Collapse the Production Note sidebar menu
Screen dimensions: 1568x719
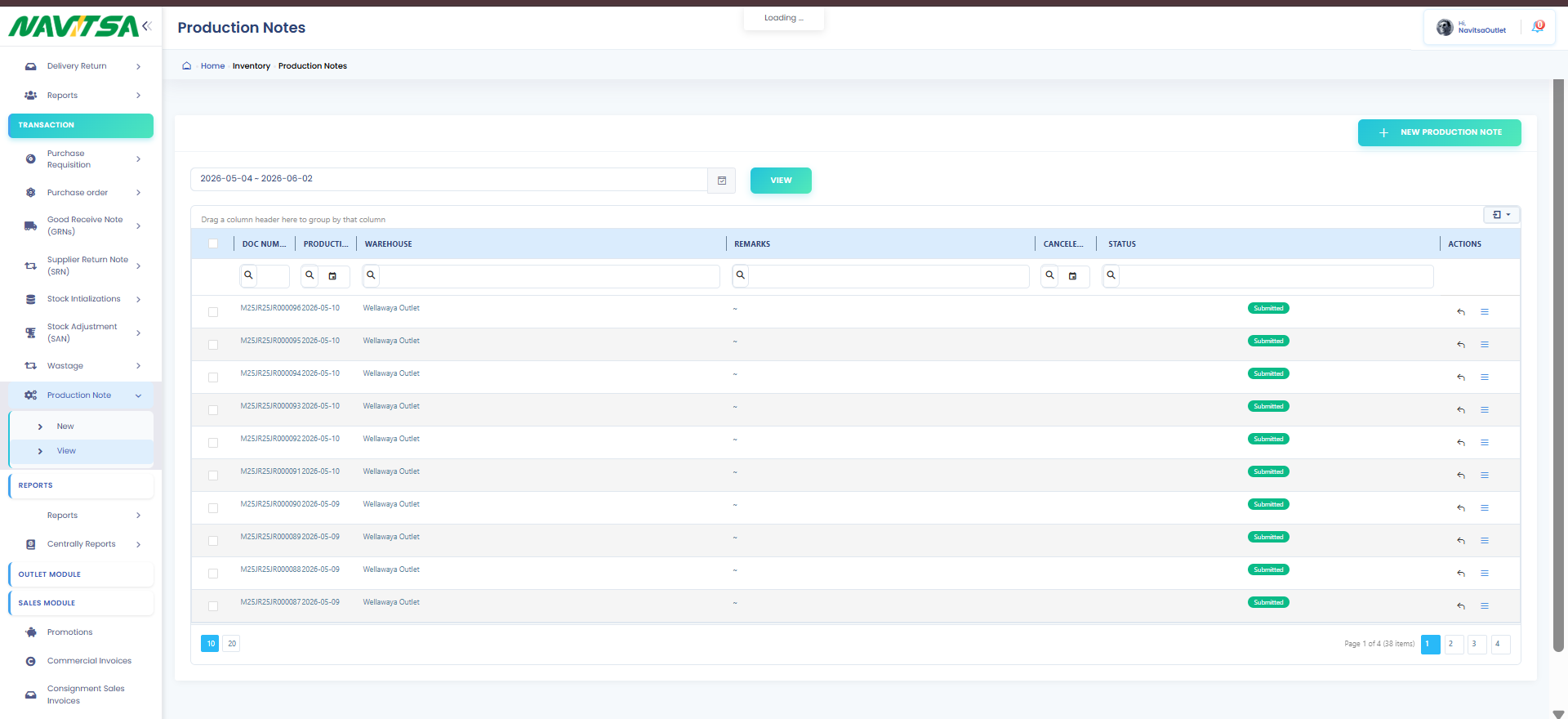click(81, 395)
